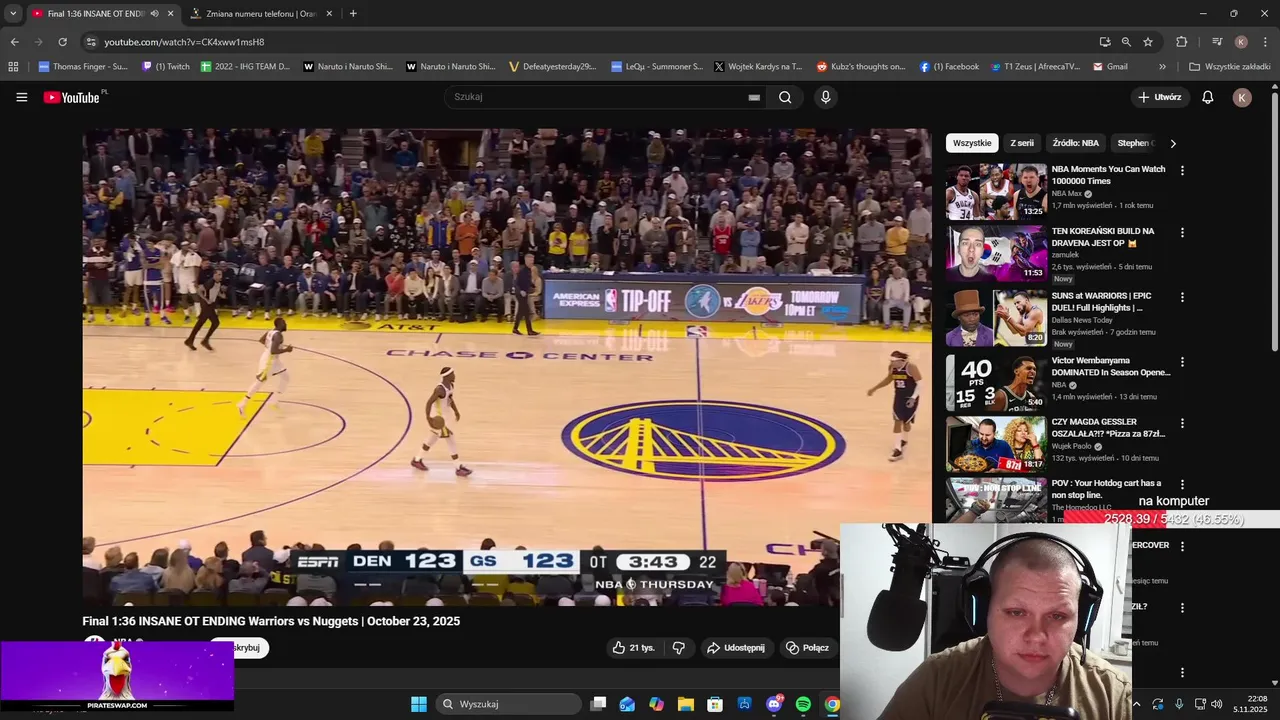Screen dimensions: 1280x720
Task: Open Spotify from the taskbar
Action: pos(803,704)
